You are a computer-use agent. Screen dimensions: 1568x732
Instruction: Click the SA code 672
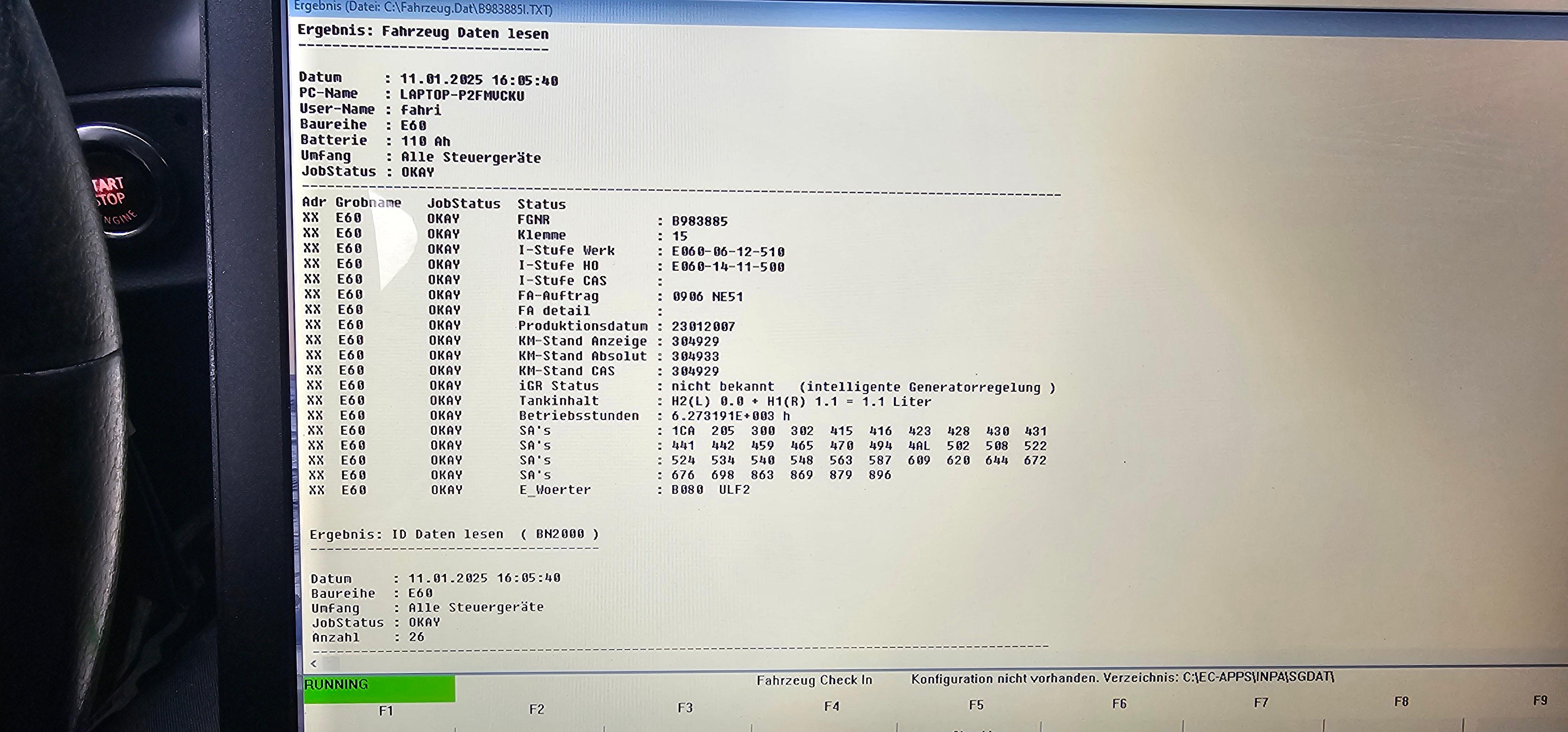(1035, 460)
